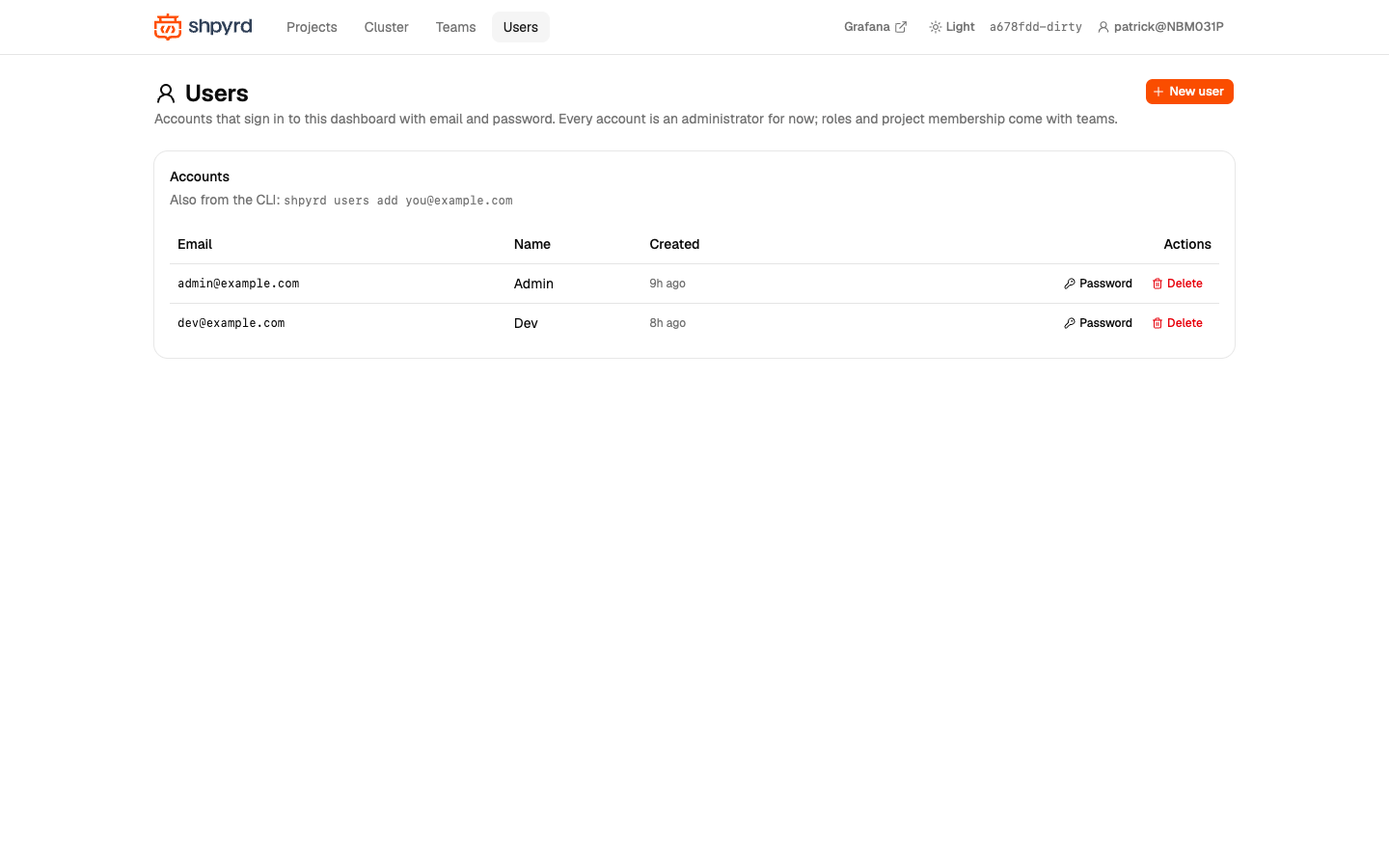Delete the dev@example.com account
The image size is (1389, 868).
(1177, 323)
